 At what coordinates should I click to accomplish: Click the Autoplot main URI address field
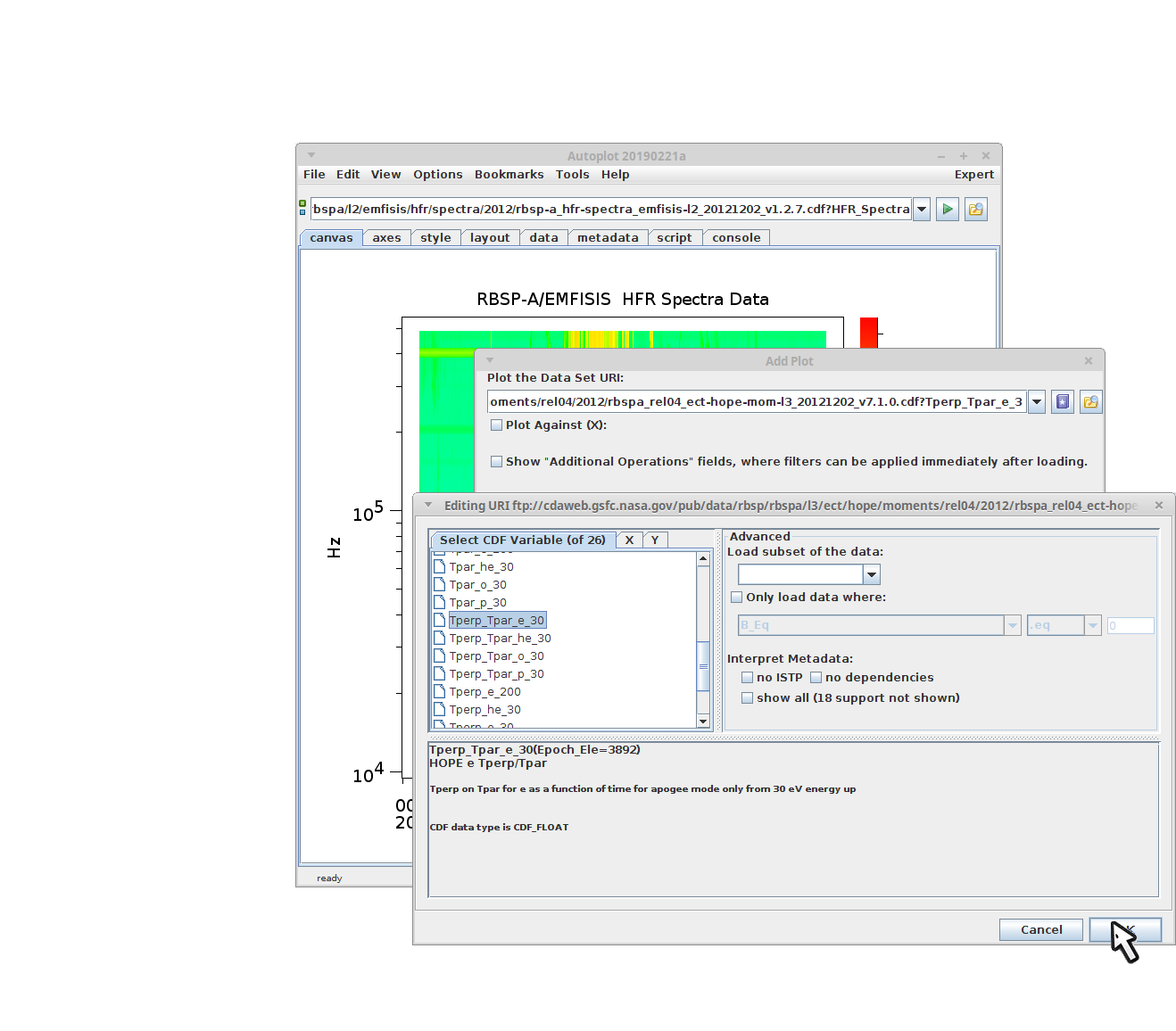(x=611, y=210)
